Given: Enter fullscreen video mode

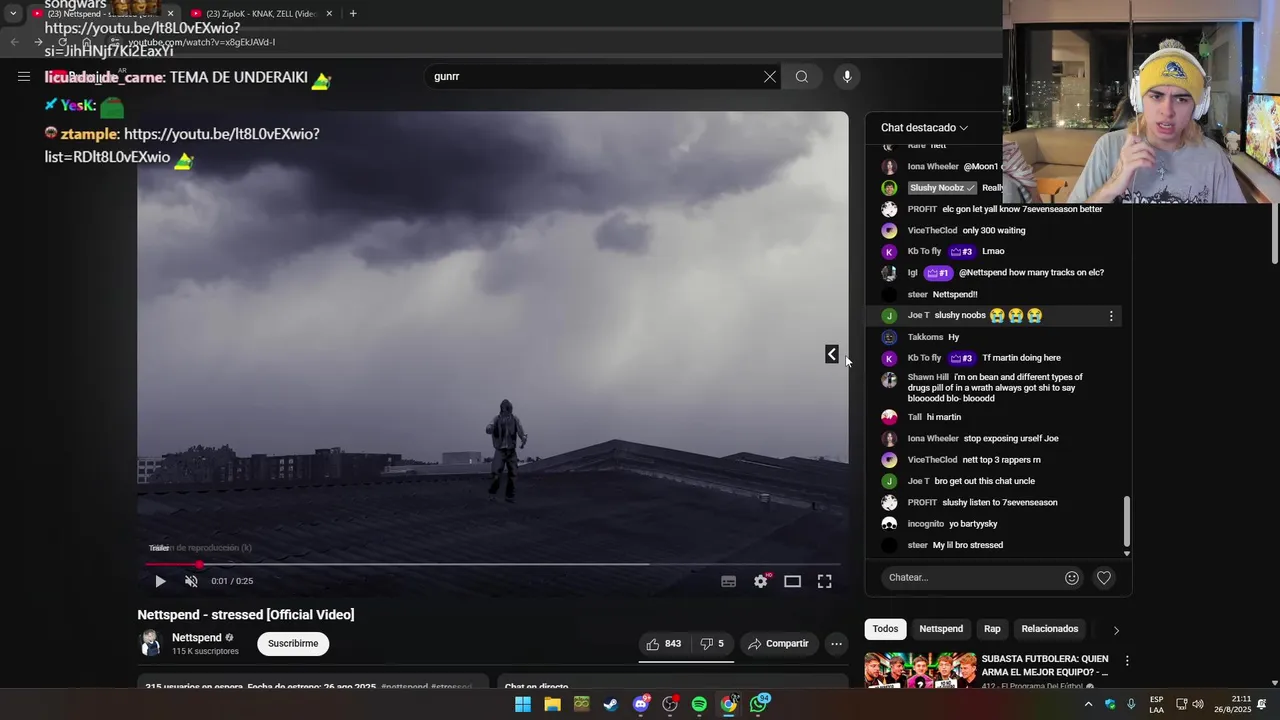Looking at the screenshot, I should coord(824,581).
